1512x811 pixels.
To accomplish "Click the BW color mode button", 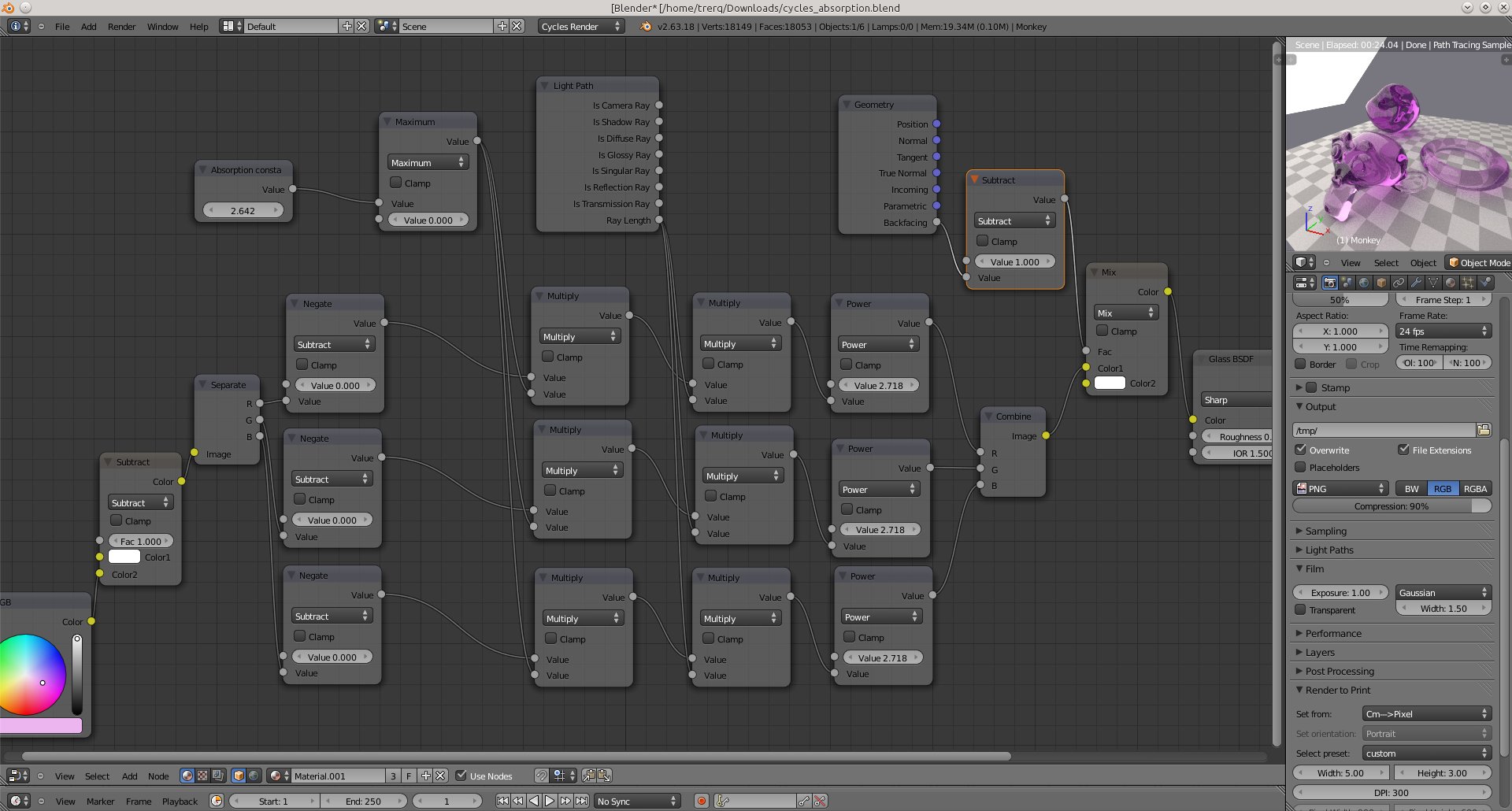I will (x=1411, y=489).
